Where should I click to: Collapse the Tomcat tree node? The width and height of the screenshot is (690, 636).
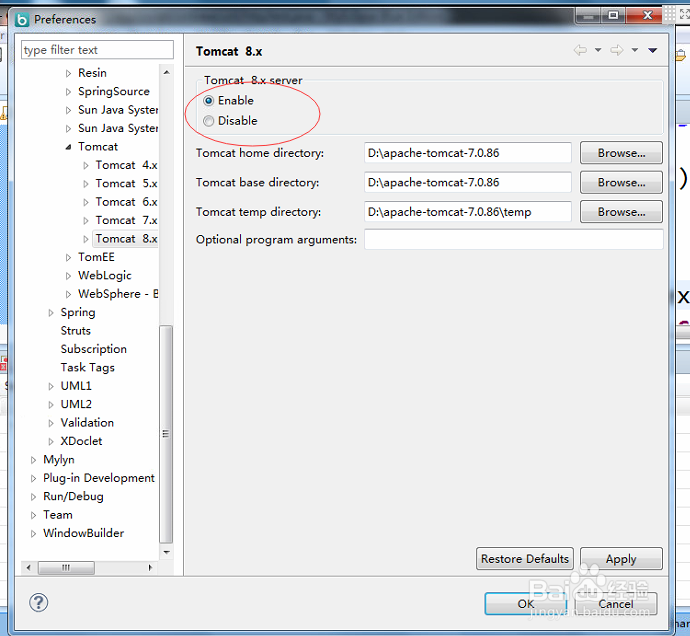(x=68, y=147)
